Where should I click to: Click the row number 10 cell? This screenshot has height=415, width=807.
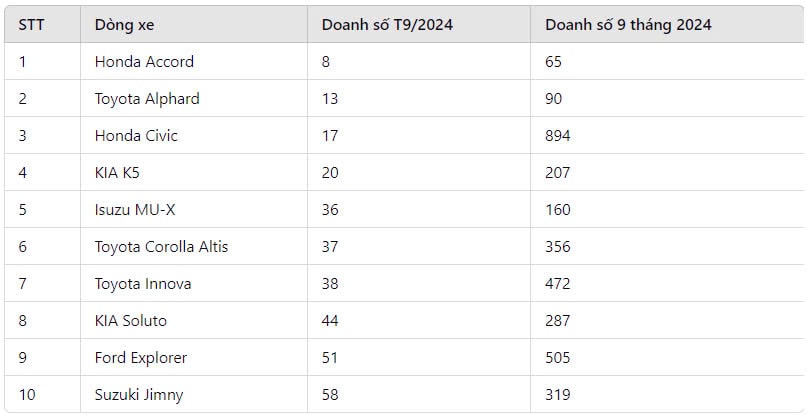pos(43,394)
